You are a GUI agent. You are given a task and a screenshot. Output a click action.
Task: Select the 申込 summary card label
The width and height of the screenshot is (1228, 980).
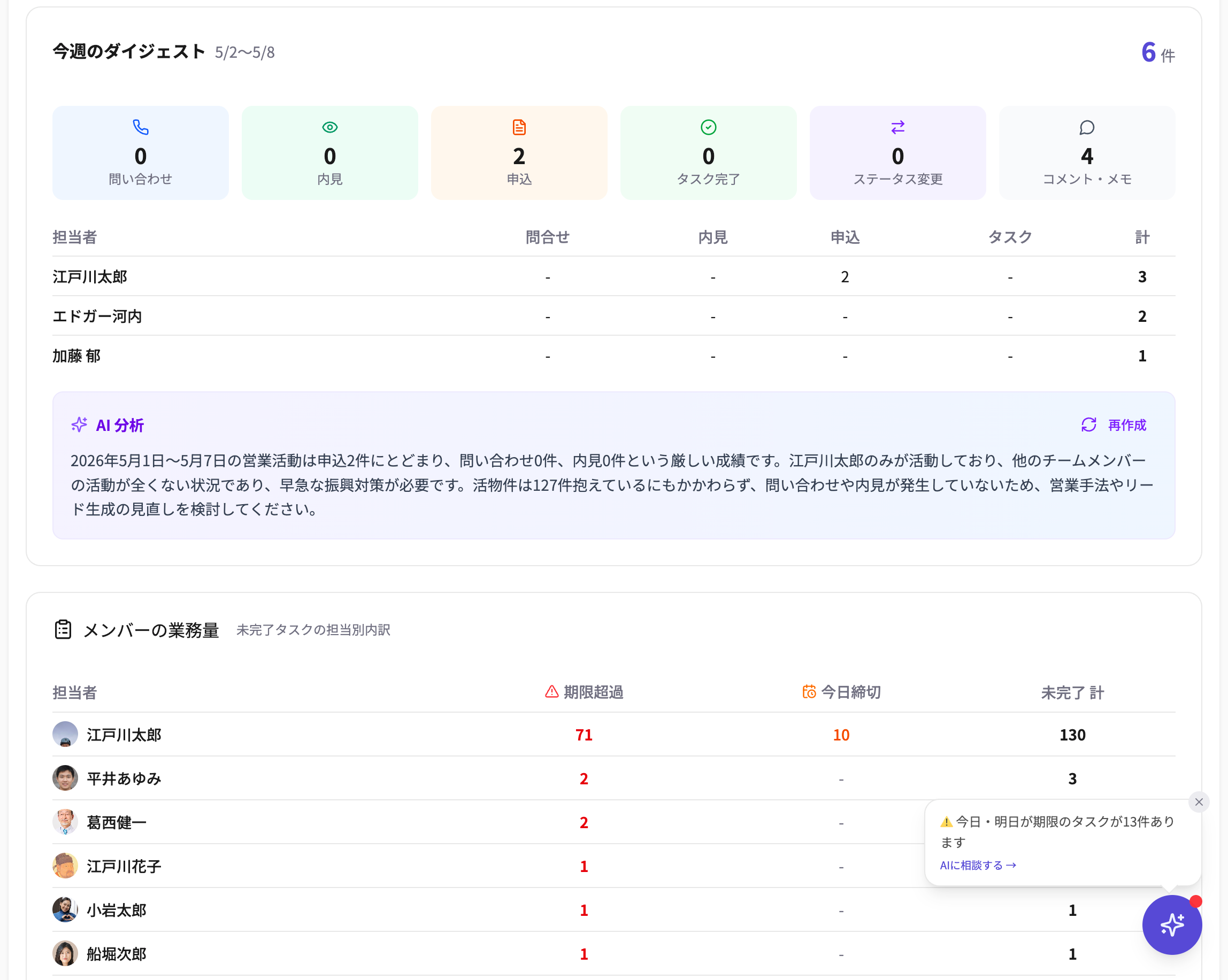click(x=519, y=179)
